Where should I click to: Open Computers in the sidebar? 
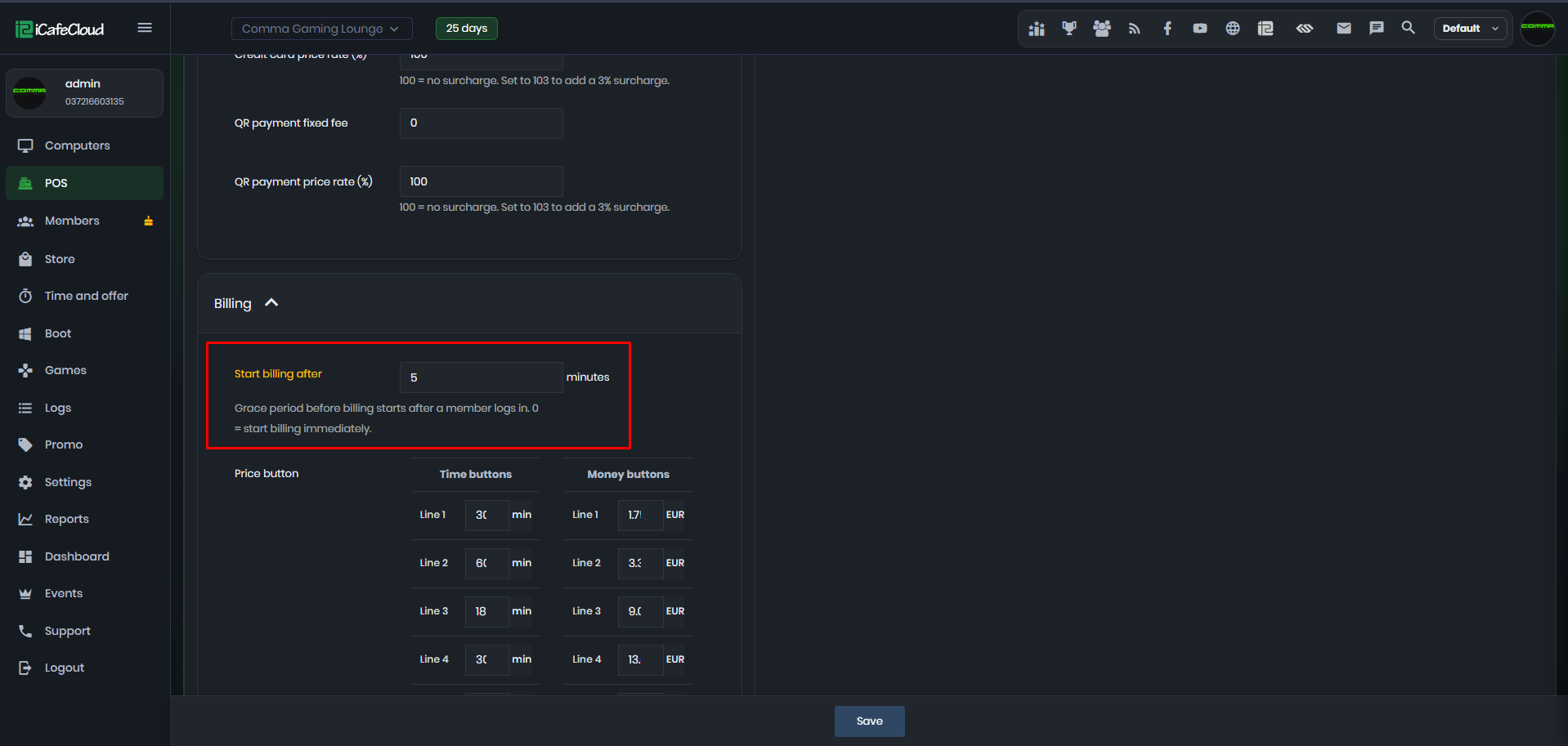click(x=85, y=145)
